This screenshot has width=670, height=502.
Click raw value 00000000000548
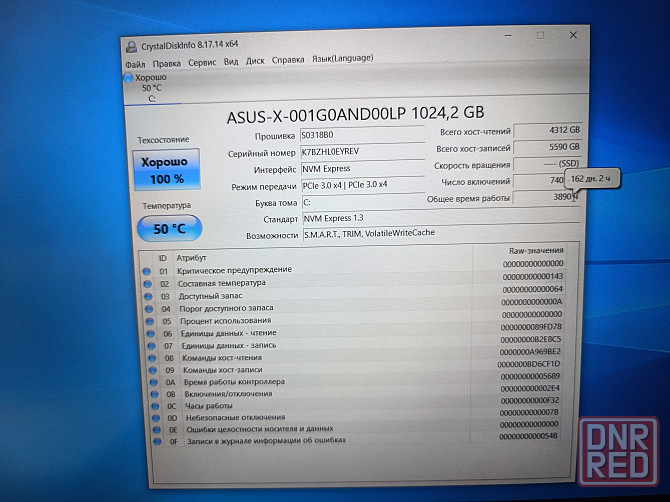[x=529, y=437]
